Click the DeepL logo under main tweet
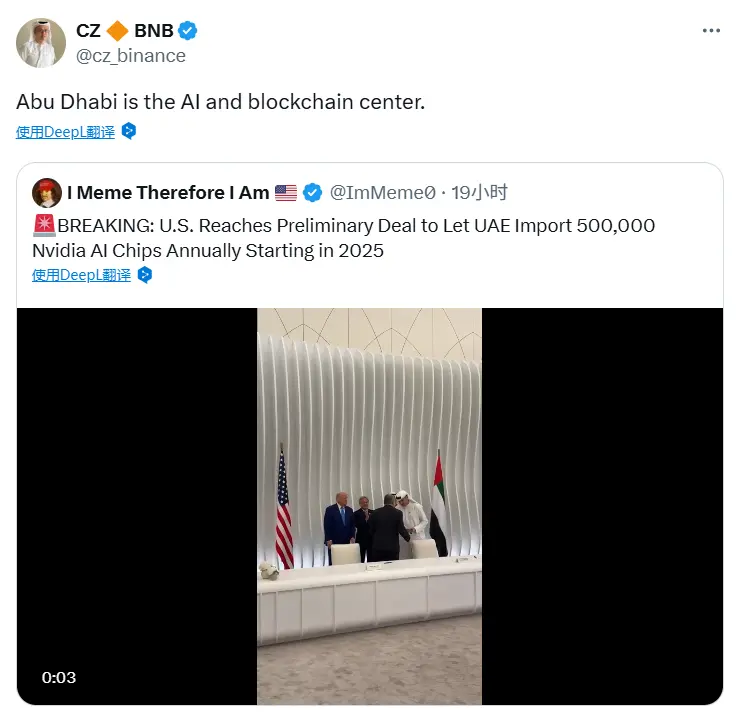742x725 pixels. tap(129, 131)
